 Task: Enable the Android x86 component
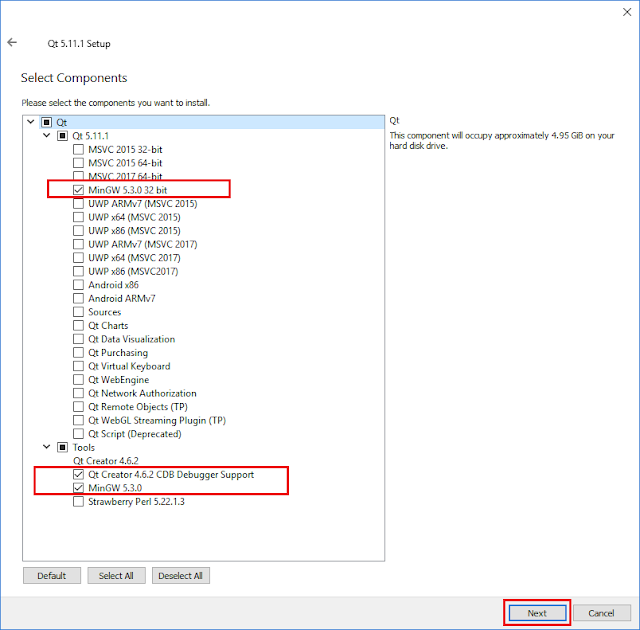(78, 284)
